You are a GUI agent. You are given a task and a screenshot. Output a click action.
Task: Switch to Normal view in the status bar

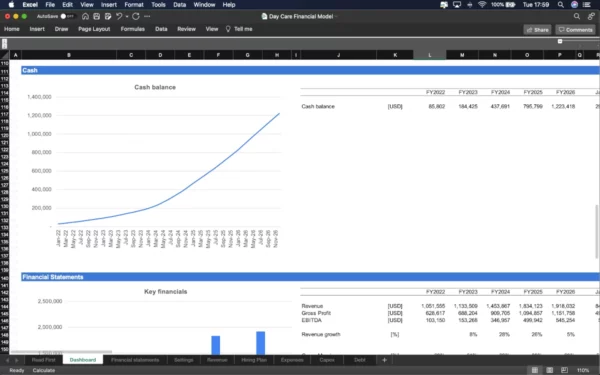coord(535,370)
